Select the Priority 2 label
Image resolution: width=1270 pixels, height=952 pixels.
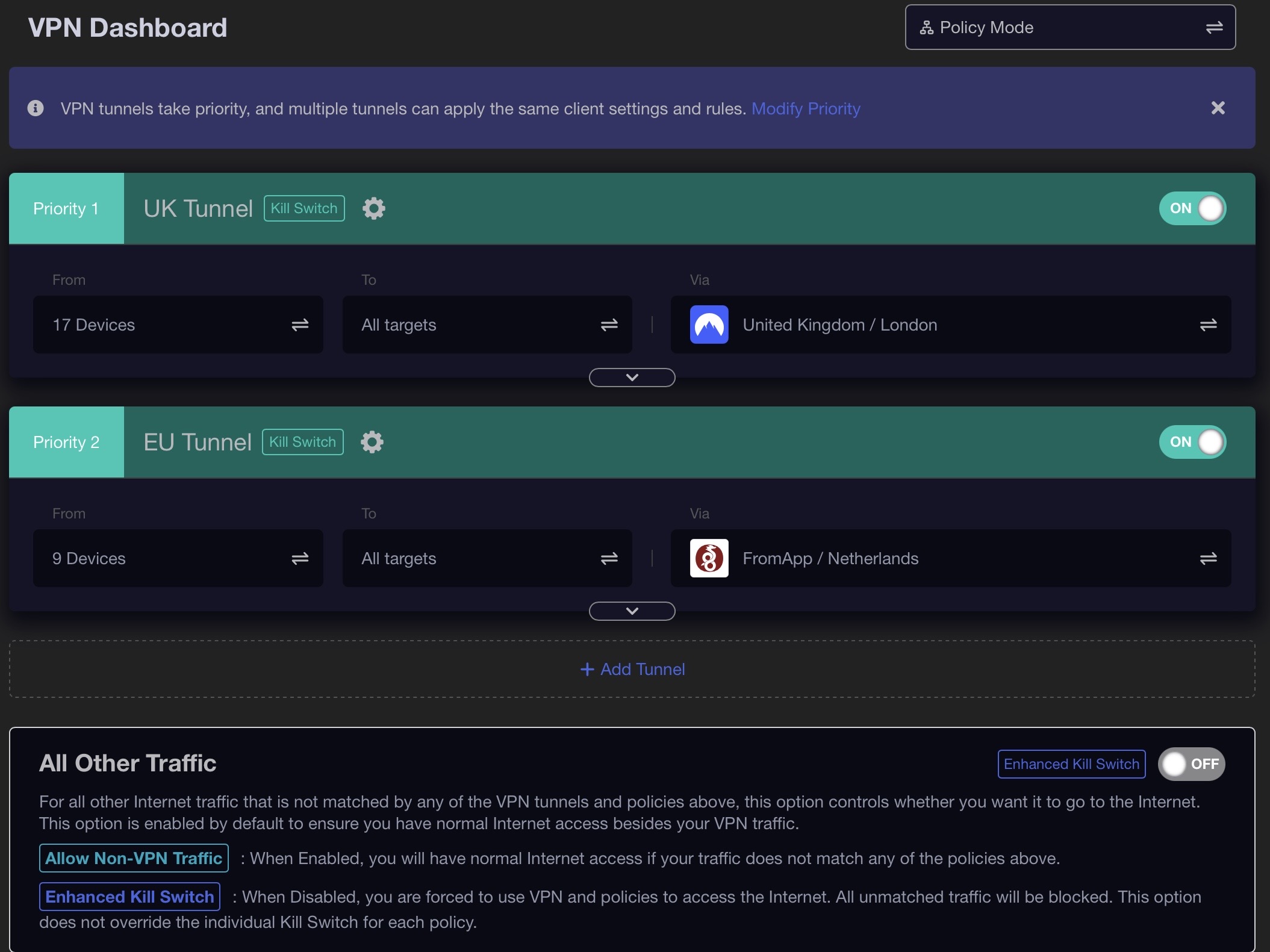[66, 442]
